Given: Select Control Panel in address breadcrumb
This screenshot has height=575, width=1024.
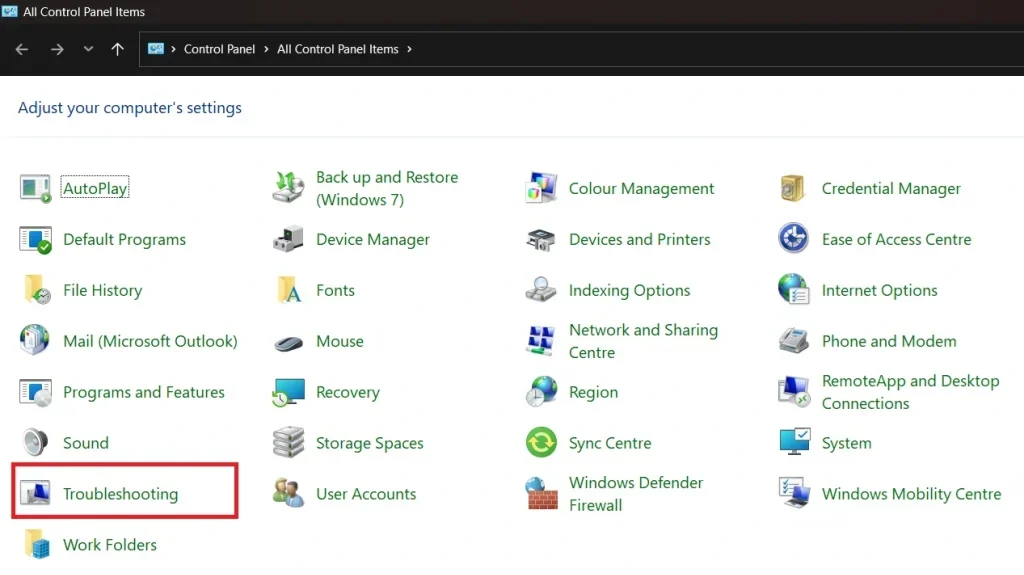Looking at the screenshot, I should point(219,49).
